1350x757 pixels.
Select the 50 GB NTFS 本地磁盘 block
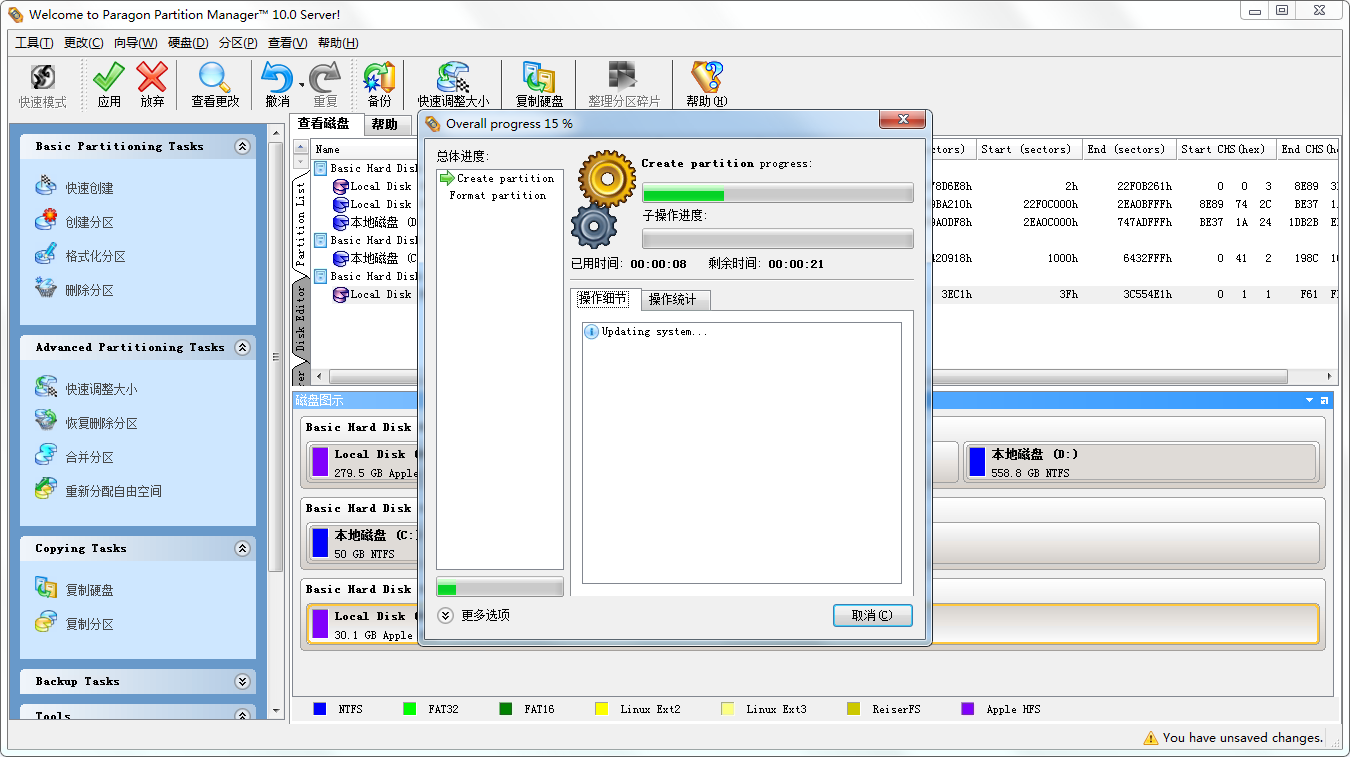362,544
